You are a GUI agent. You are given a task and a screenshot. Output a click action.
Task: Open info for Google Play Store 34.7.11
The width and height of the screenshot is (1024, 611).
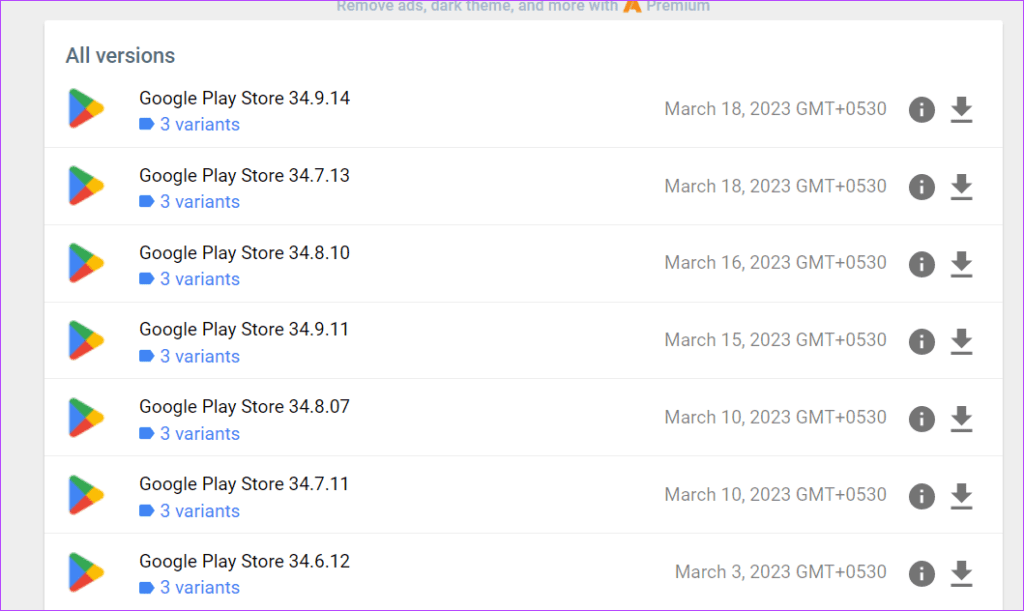(921, 495)
